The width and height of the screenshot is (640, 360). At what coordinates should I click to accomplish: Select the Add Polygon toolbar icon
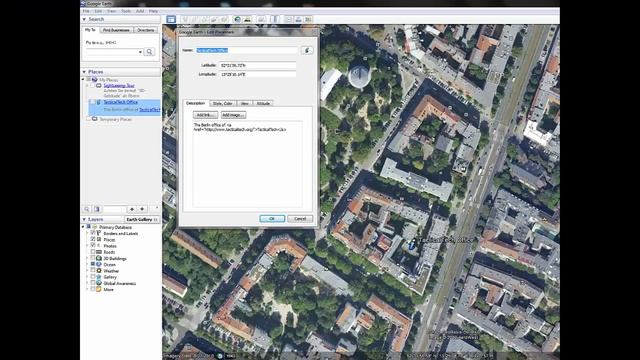coord(195,19)
